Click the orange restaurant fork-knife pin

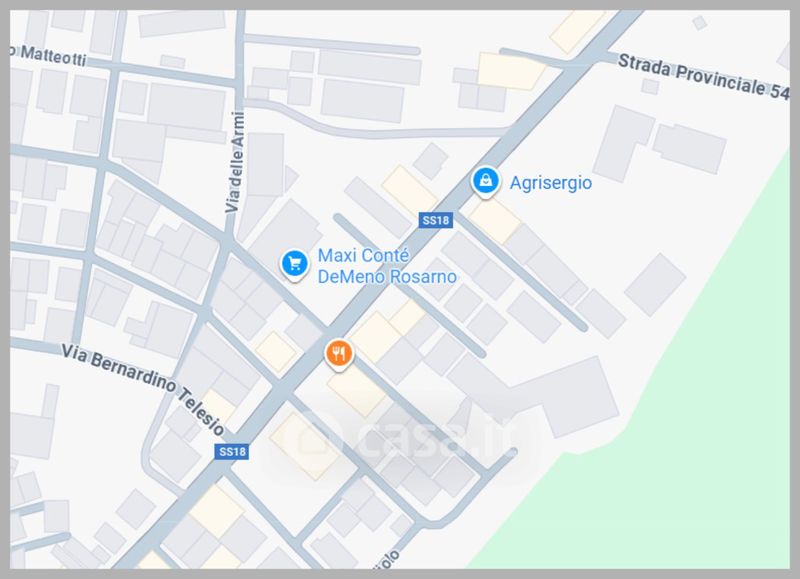(339, 354)
